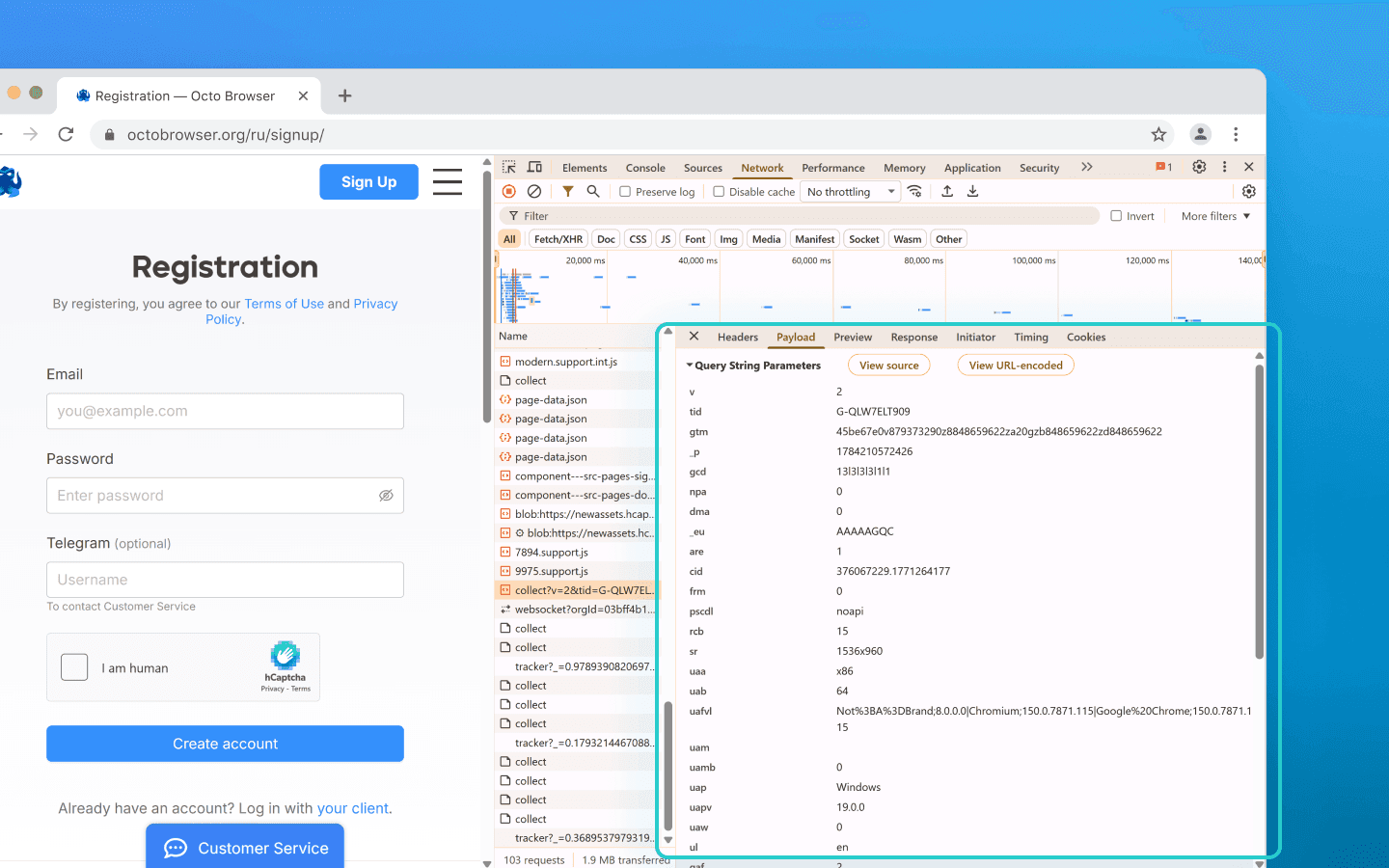Screen dimensions: 1389x868
Task: Enable the Preserve log checkbox
Action: pyautogui.click(x=625, y=192)
